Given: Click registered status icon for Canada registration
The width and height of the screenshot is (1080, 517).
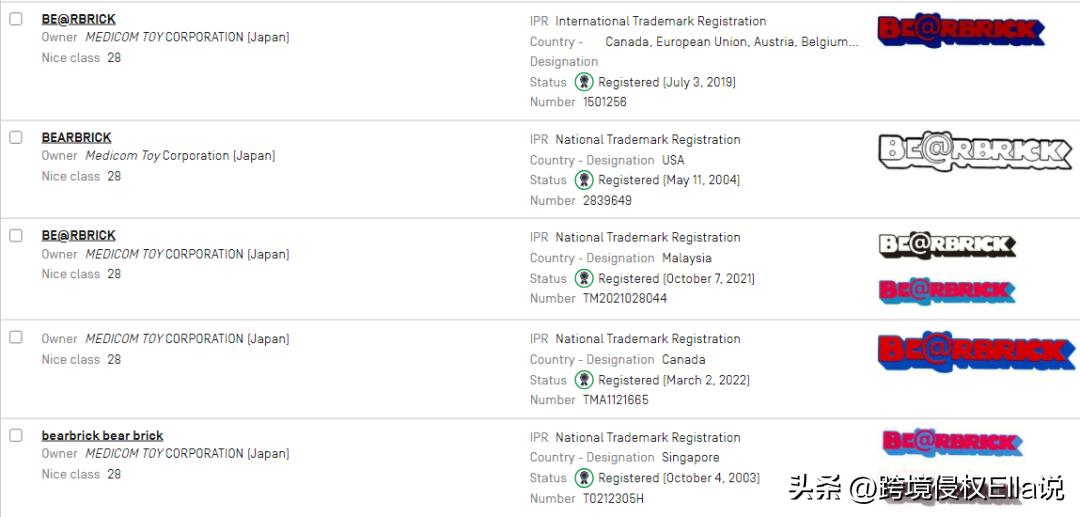Looking at the screenshot, I should pyautogui.click(x=584, y=380).
